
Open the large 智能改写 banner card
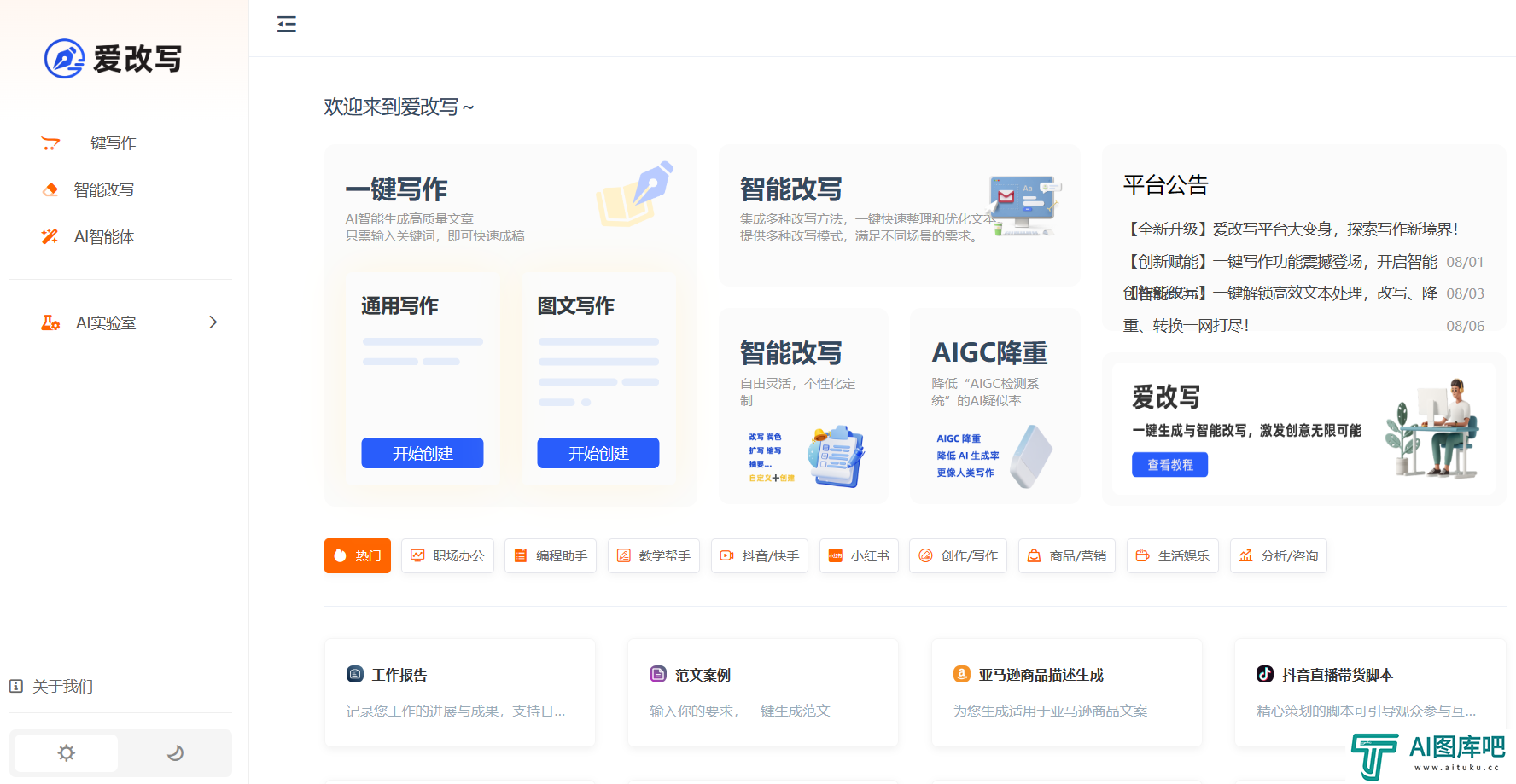tap(900, 215)
